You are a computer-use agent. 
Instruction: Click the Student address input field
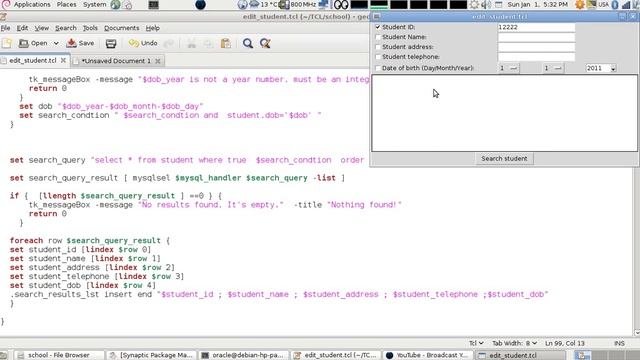[x=536, y=47]
